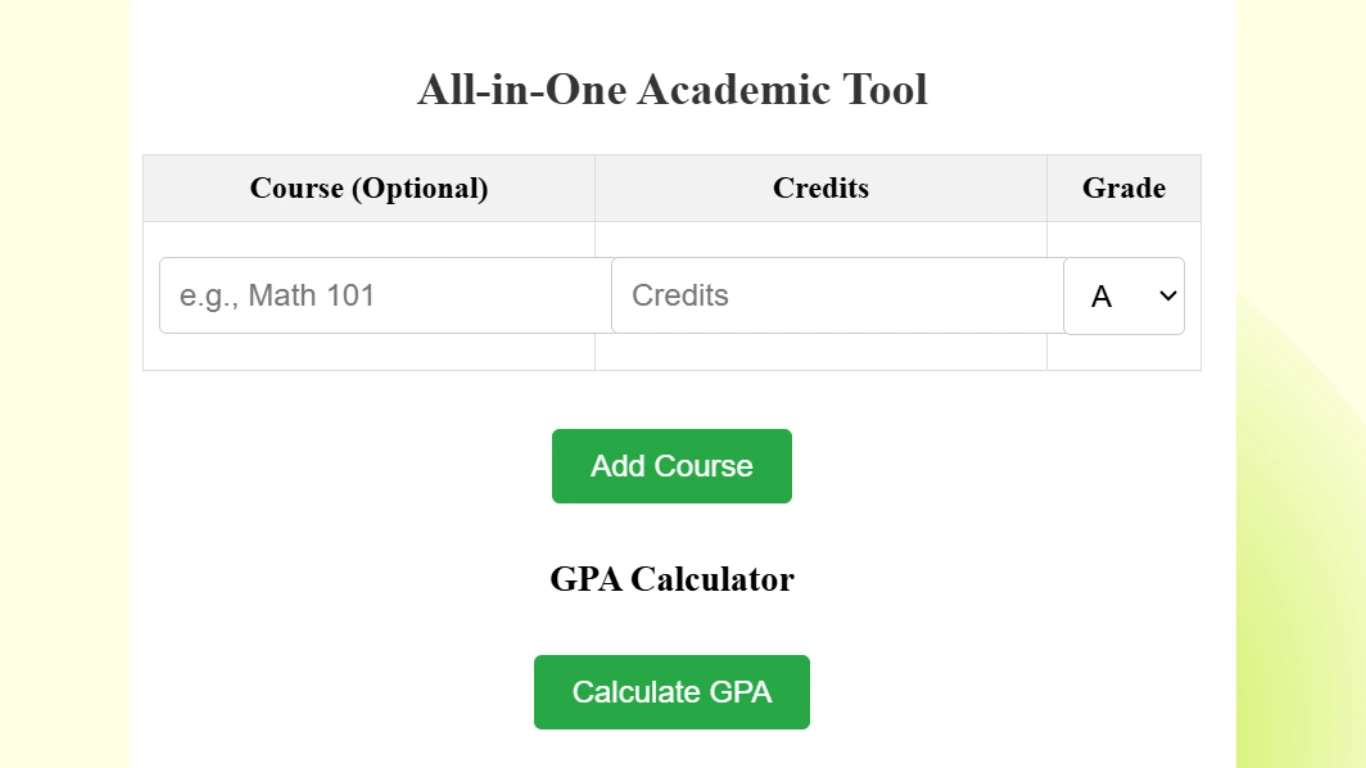The image size is (1366, 768).
Task: Click the Calculate GPA button
Action: (x=671, y=692)
